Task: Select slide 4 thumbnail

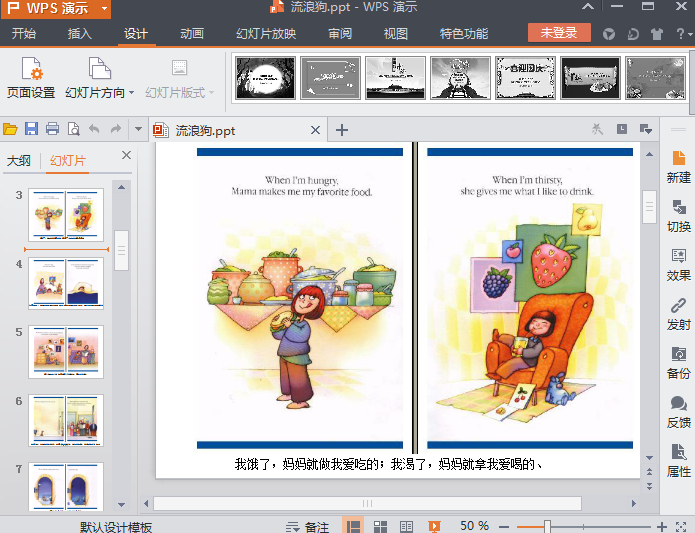Action: (x=66, y=284)
